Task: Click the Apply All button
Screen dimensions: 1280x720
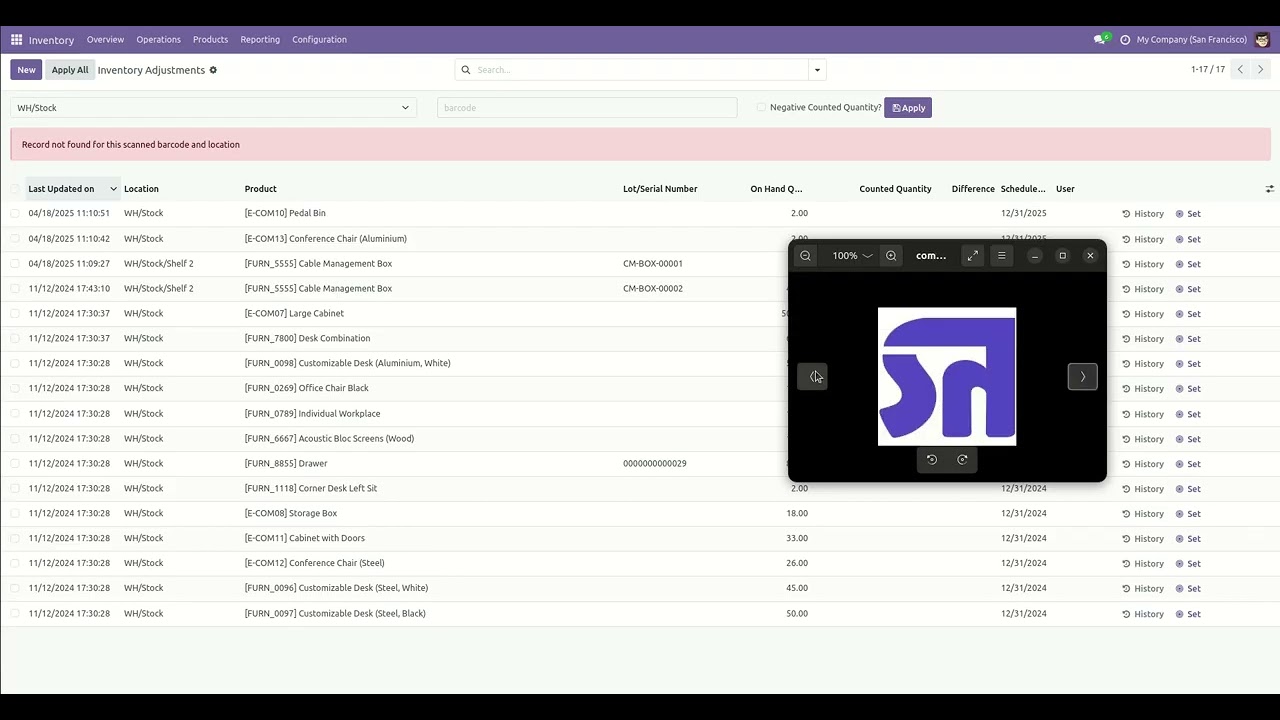Action: [x=70, y=70]
